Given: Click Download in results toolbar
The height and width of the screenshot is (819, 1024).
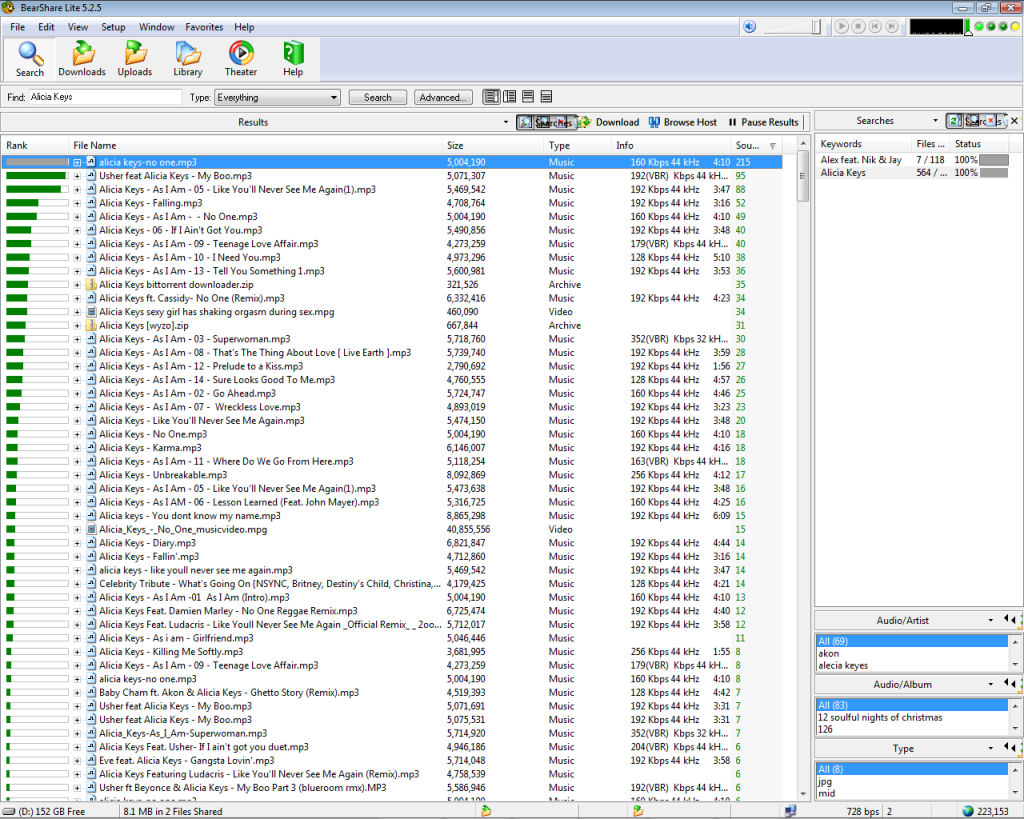Looking at the screenshot, I should (609, 122).
